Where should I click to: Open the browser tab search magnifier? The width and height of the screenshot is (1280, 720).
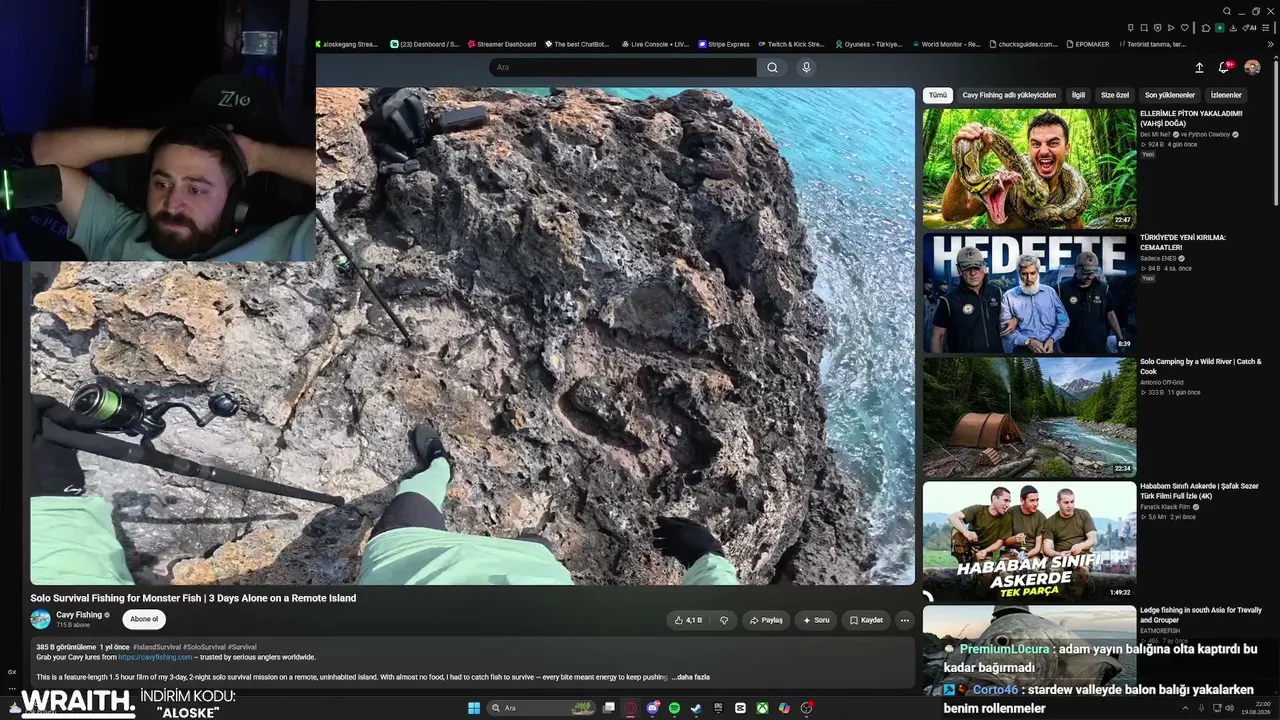coord(1227,11)
